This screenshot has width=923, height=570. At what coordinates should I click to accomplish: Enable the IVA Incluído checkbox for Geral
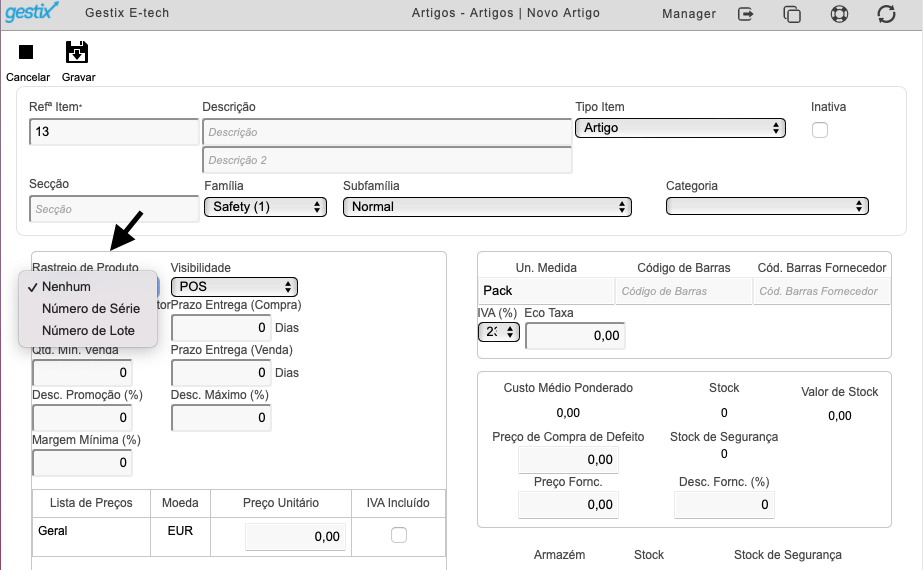[399, 535]
